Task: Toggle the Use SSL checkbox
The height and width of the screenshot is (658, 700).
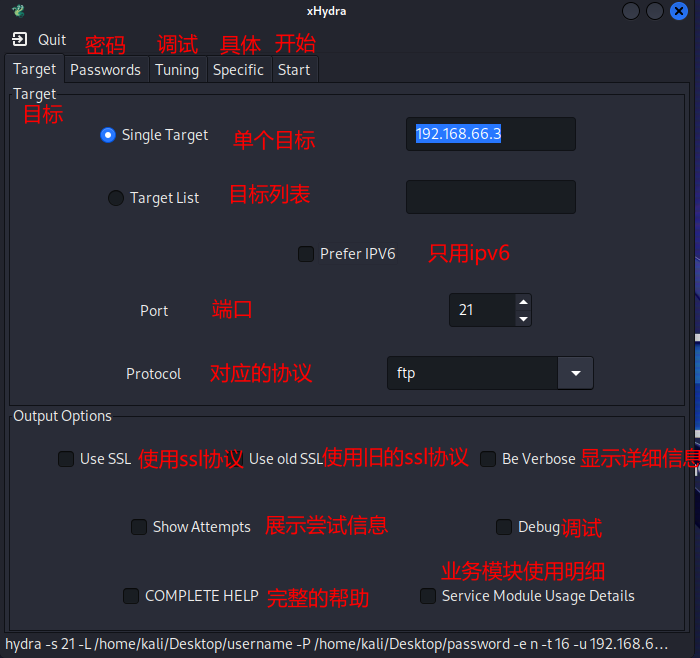Action: tap(66, 459)
